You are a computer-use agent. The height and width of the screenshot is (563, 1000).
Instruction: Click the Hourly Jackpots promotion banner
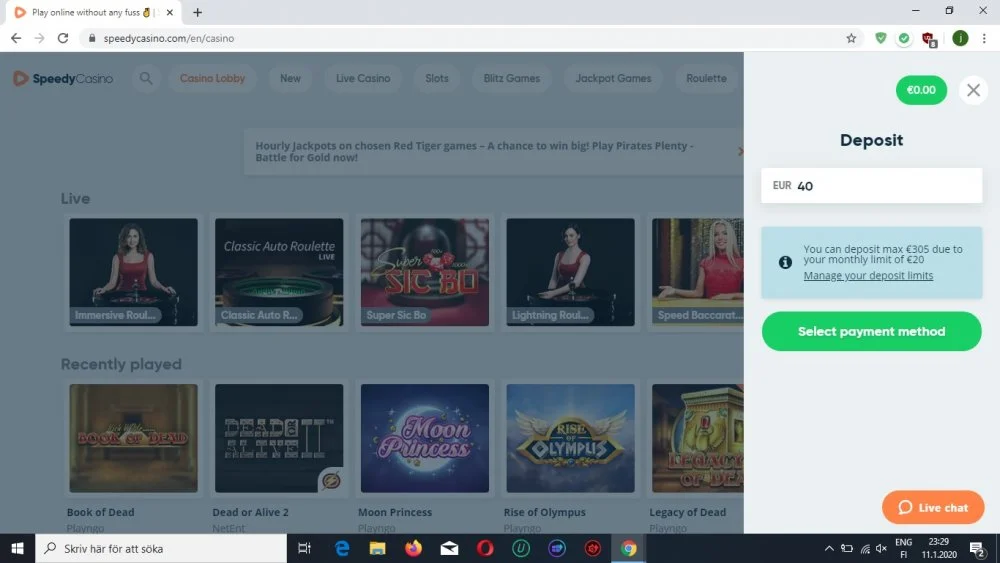point(494,152)
